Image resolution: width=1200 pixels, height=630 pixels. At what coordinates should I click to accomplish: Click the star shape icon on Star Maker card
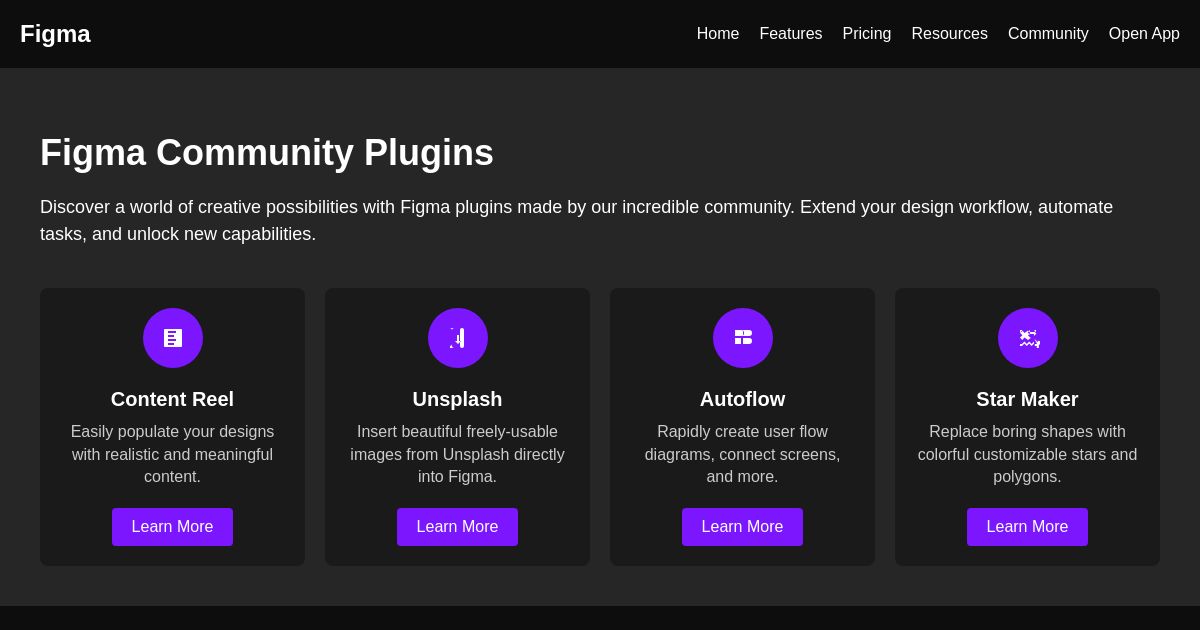point(1027,338)
